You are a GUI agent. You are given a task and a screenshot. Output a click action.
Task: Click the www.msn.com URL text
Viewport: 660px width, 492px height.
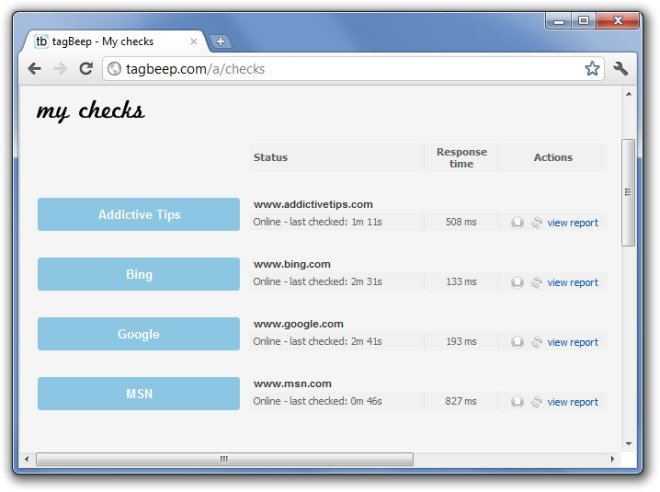(293, 384)
